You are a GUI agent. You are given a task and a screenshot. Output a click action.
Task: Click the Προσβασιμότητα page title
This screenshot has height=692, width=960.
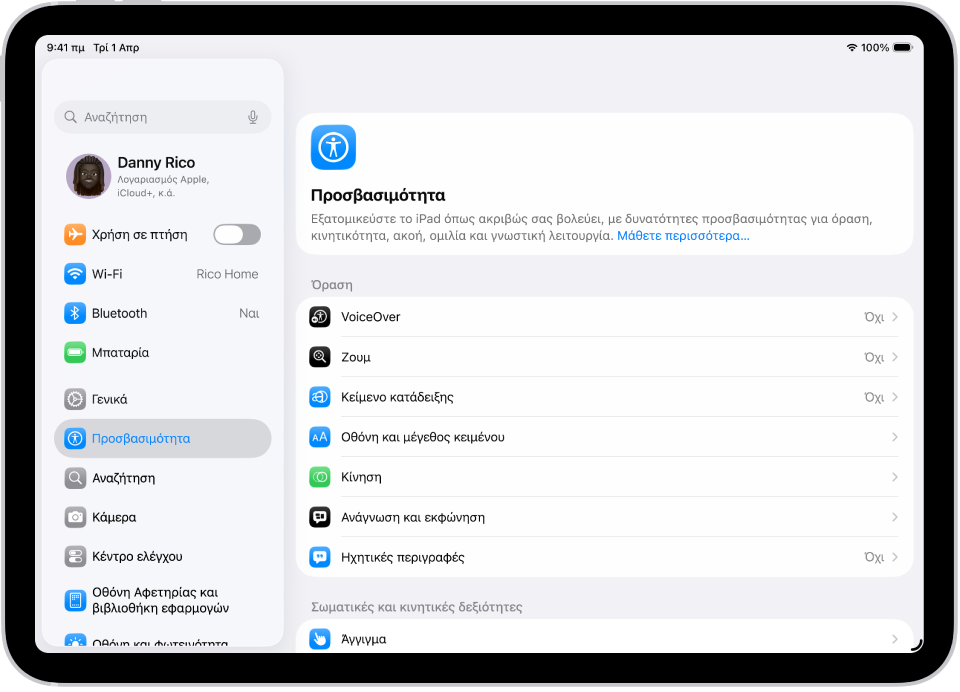coord(378,195)
